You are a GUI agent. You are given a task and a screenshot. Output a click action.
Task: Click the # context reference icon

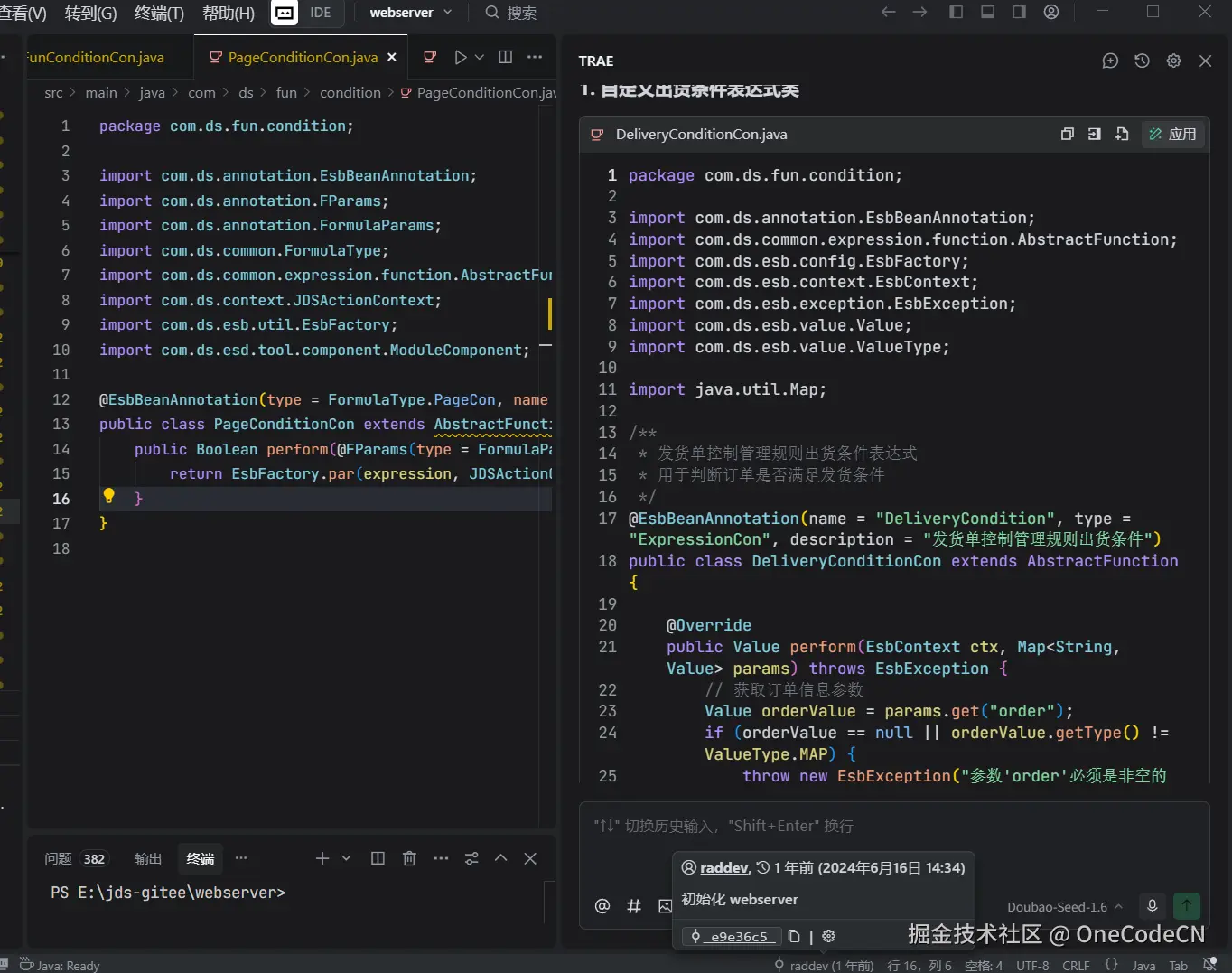click(634, 906)
